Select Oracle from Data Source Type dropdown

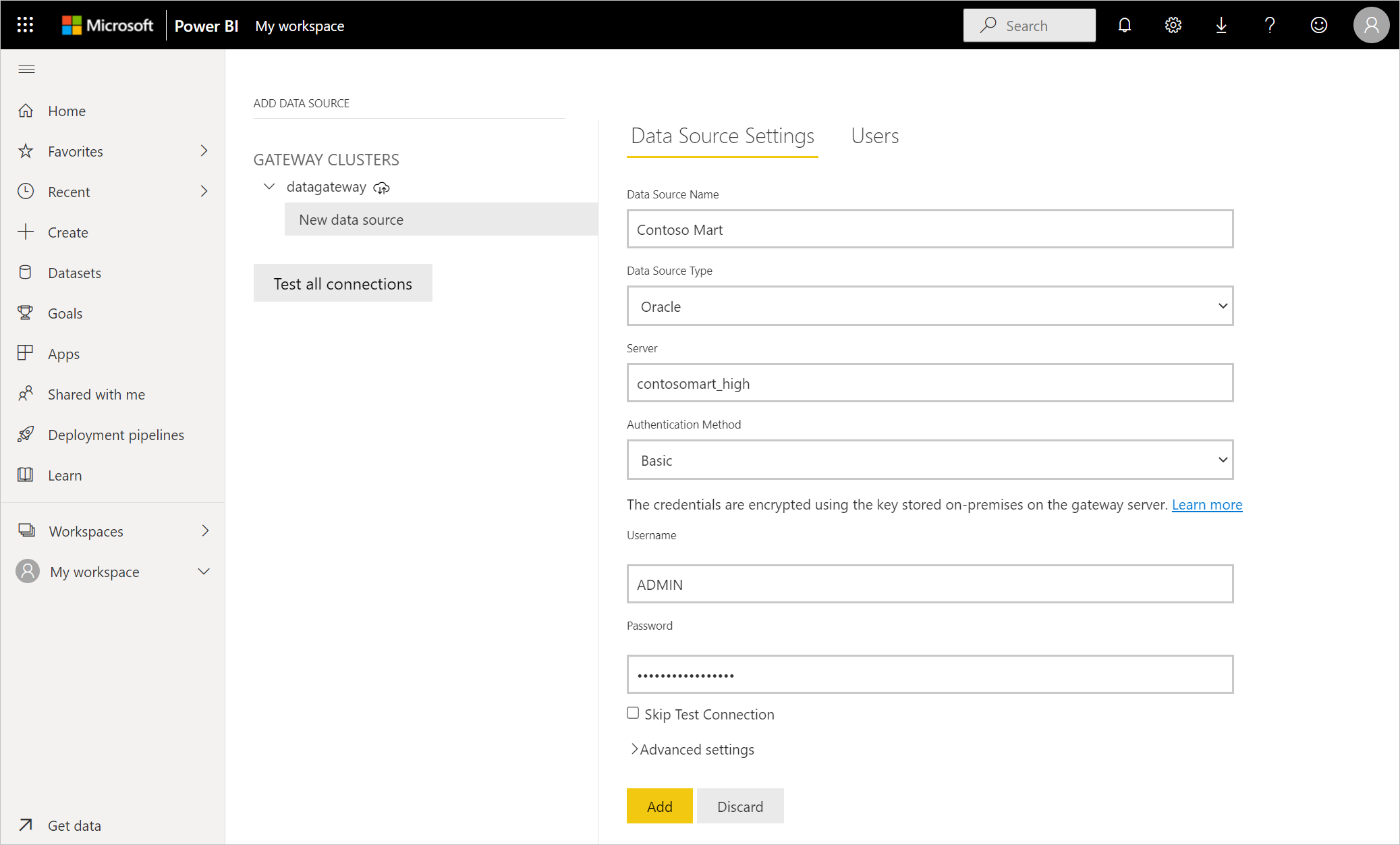coord(930,306)
